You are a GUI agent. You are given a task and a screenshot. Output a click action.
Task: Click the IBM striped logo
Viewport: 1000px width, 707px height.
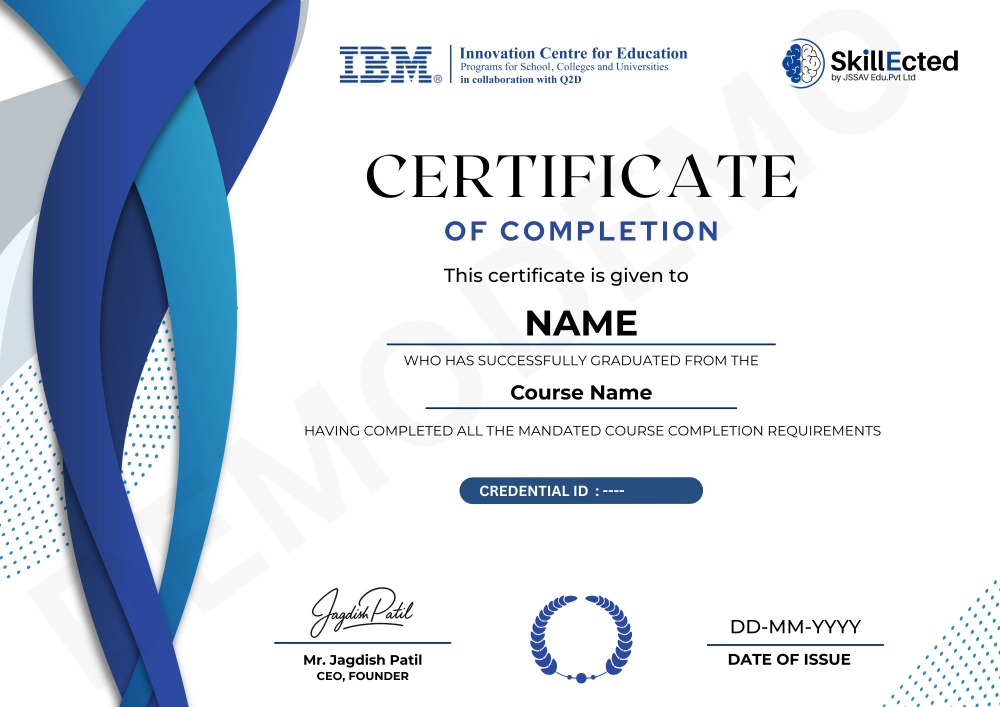[390, 64]
